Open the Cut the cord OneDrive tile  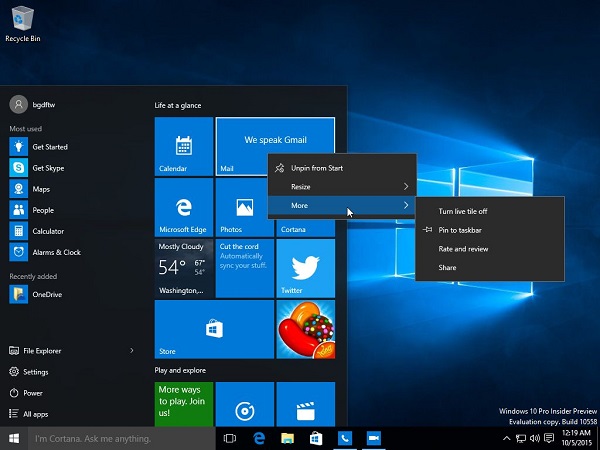click(x=245, y=268)
